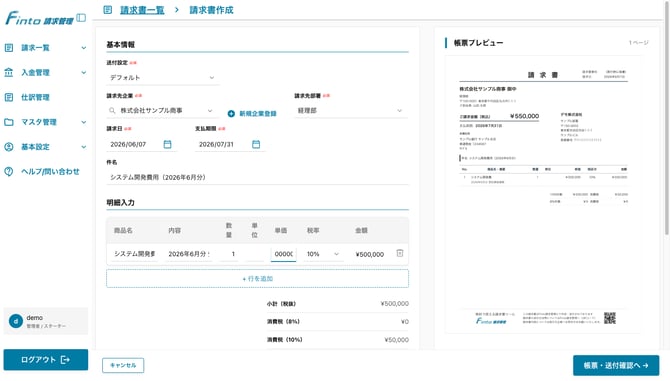
Task: Open the 送付設定 デフォルト dropdown
Action: click(x=162, y=78)
